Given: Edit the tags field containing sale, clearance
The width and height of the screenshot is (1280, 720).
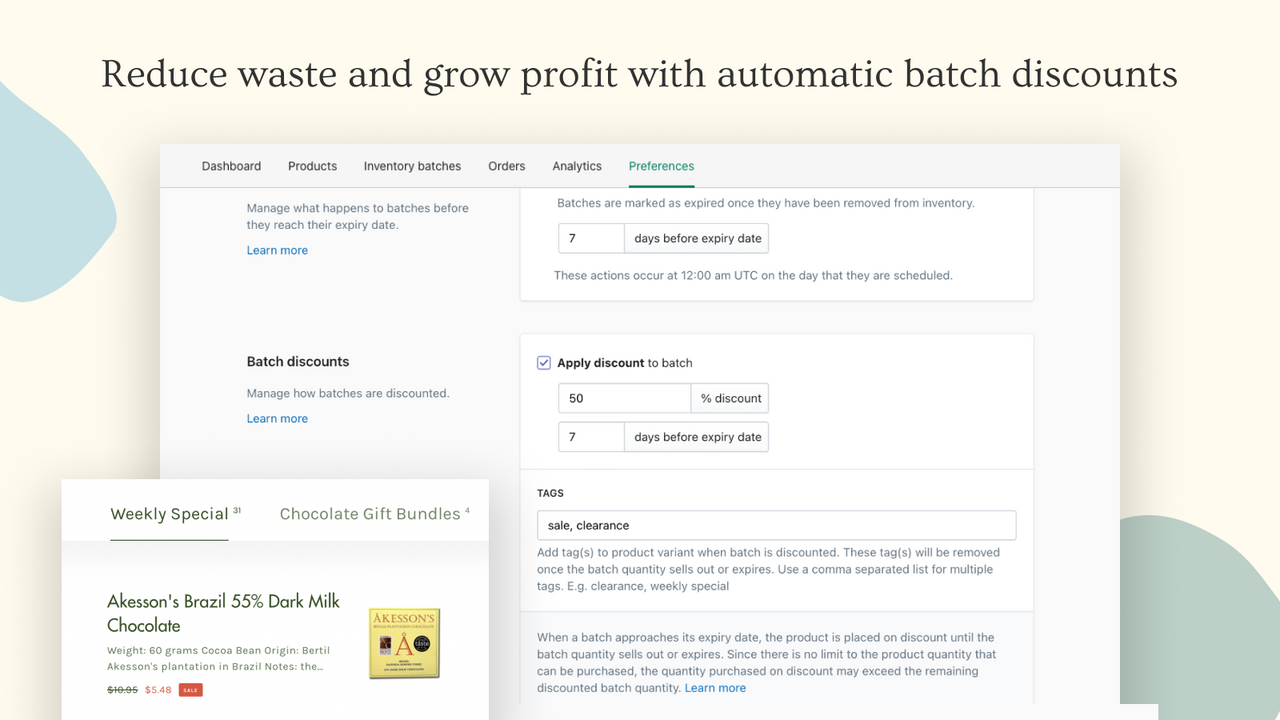Looking at the screenshot, I should click(x=777, y=525).
